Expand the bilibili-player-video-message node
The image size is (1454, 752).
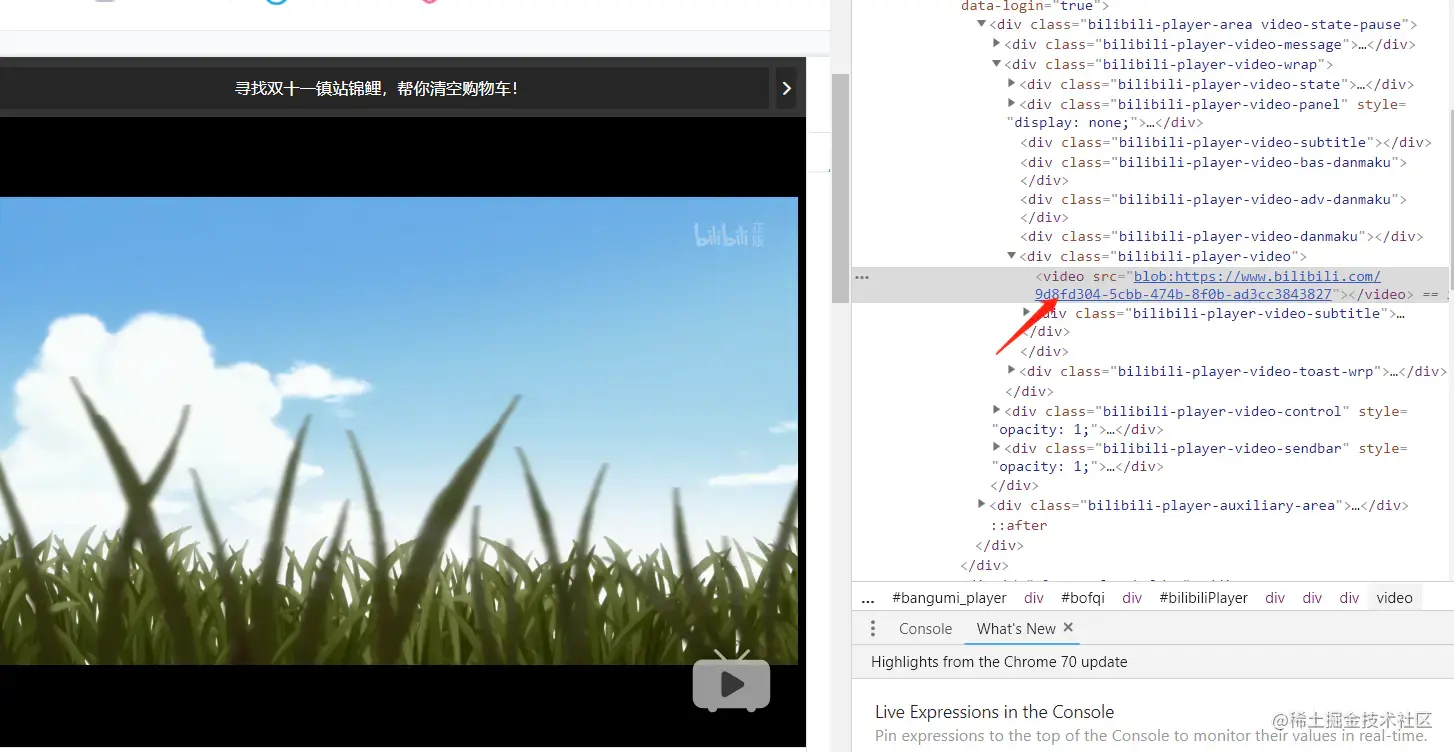pyautogui.click(x=997, y=43)
